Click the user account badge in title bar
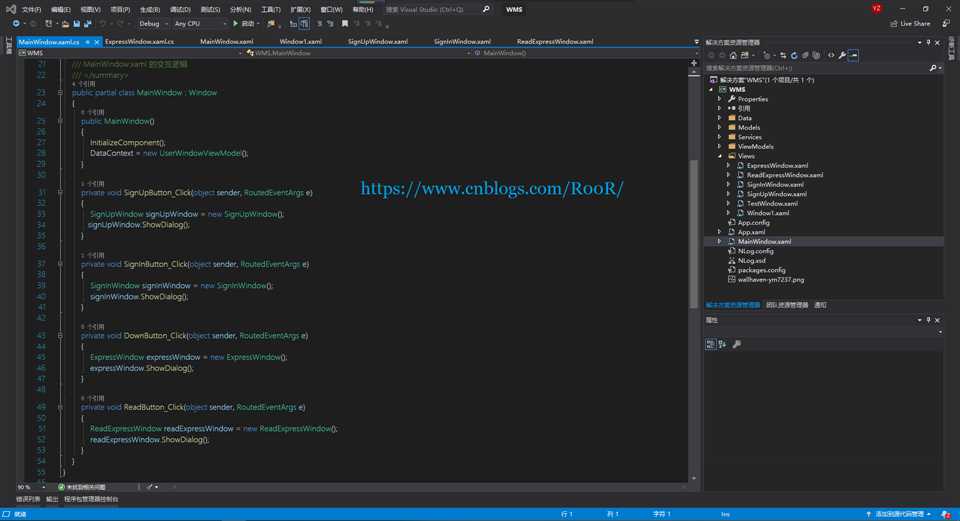Screen dimensions: 960x521 (877, 9)
